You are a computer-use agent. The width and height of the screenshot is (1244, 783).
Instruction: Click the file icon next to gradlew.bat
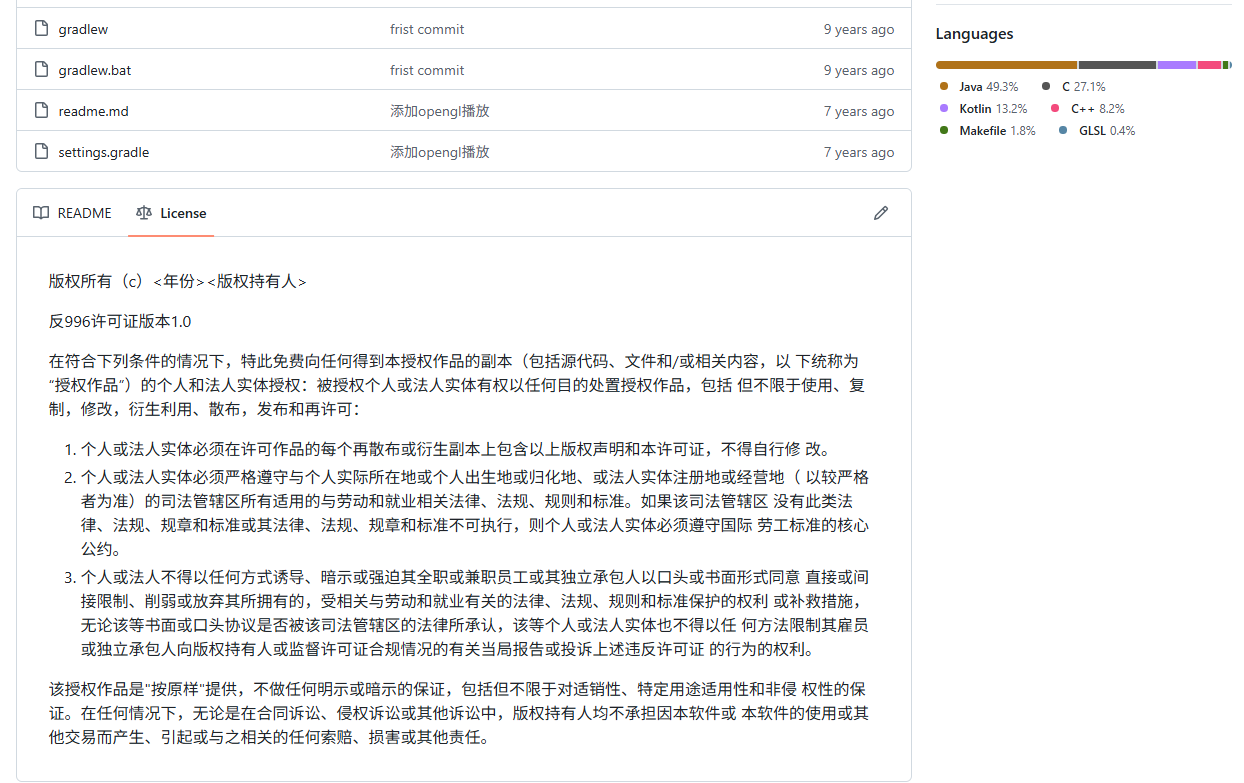coord(41,70)
